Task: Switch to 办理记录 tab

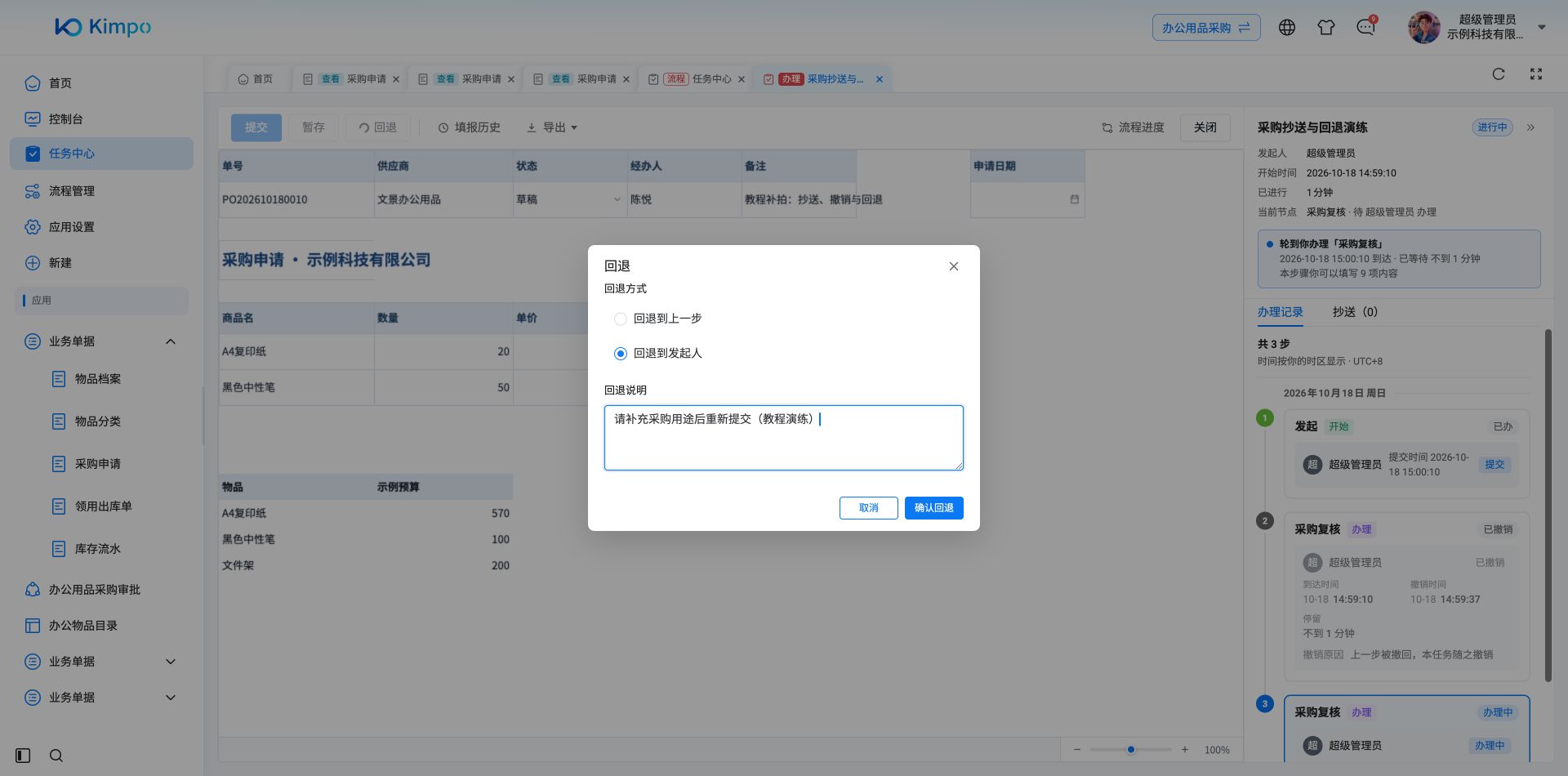Action: (x=1281, y=312)
